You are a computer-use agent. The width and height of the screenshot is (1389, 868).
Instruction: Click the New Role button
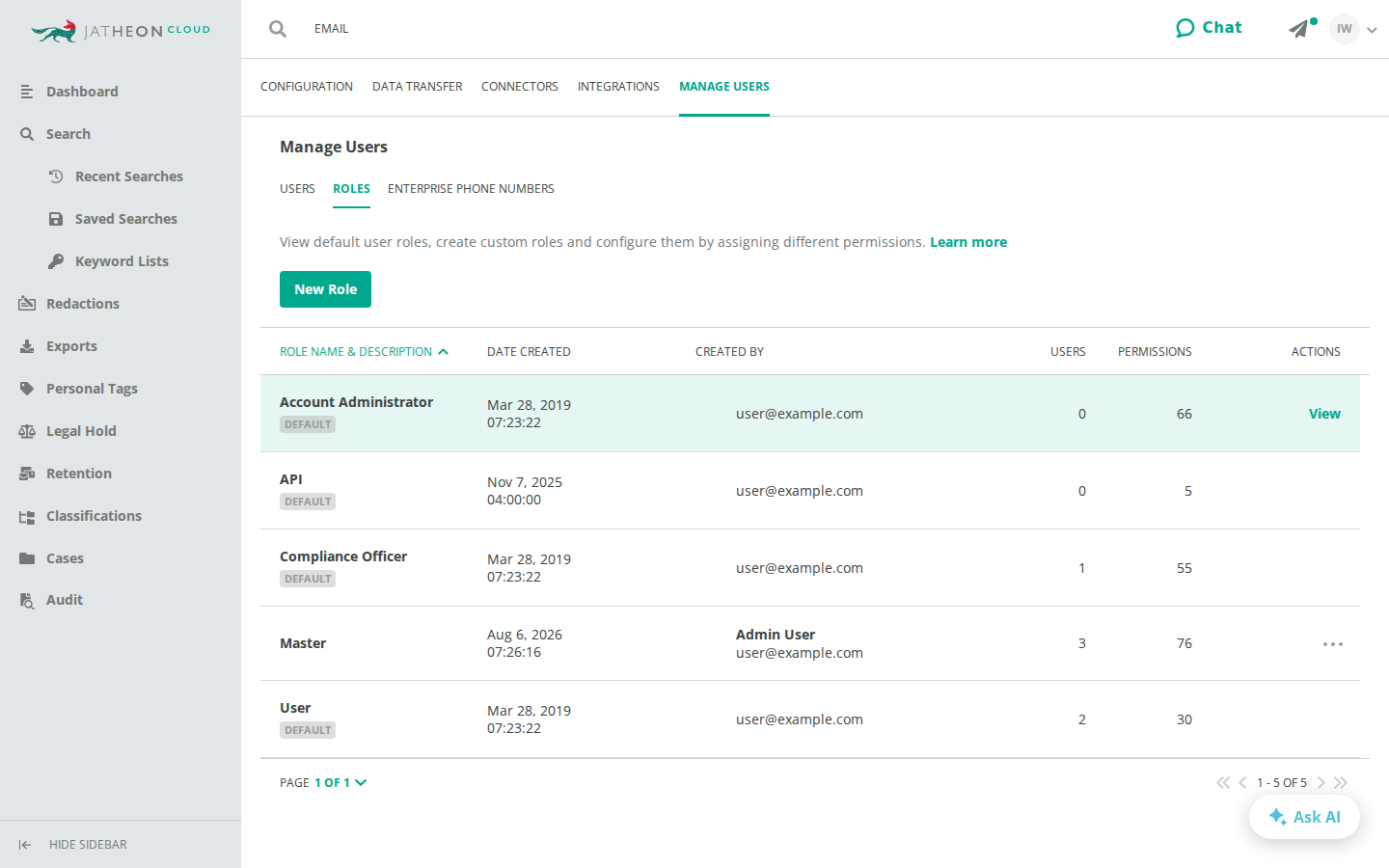(325, 289)
